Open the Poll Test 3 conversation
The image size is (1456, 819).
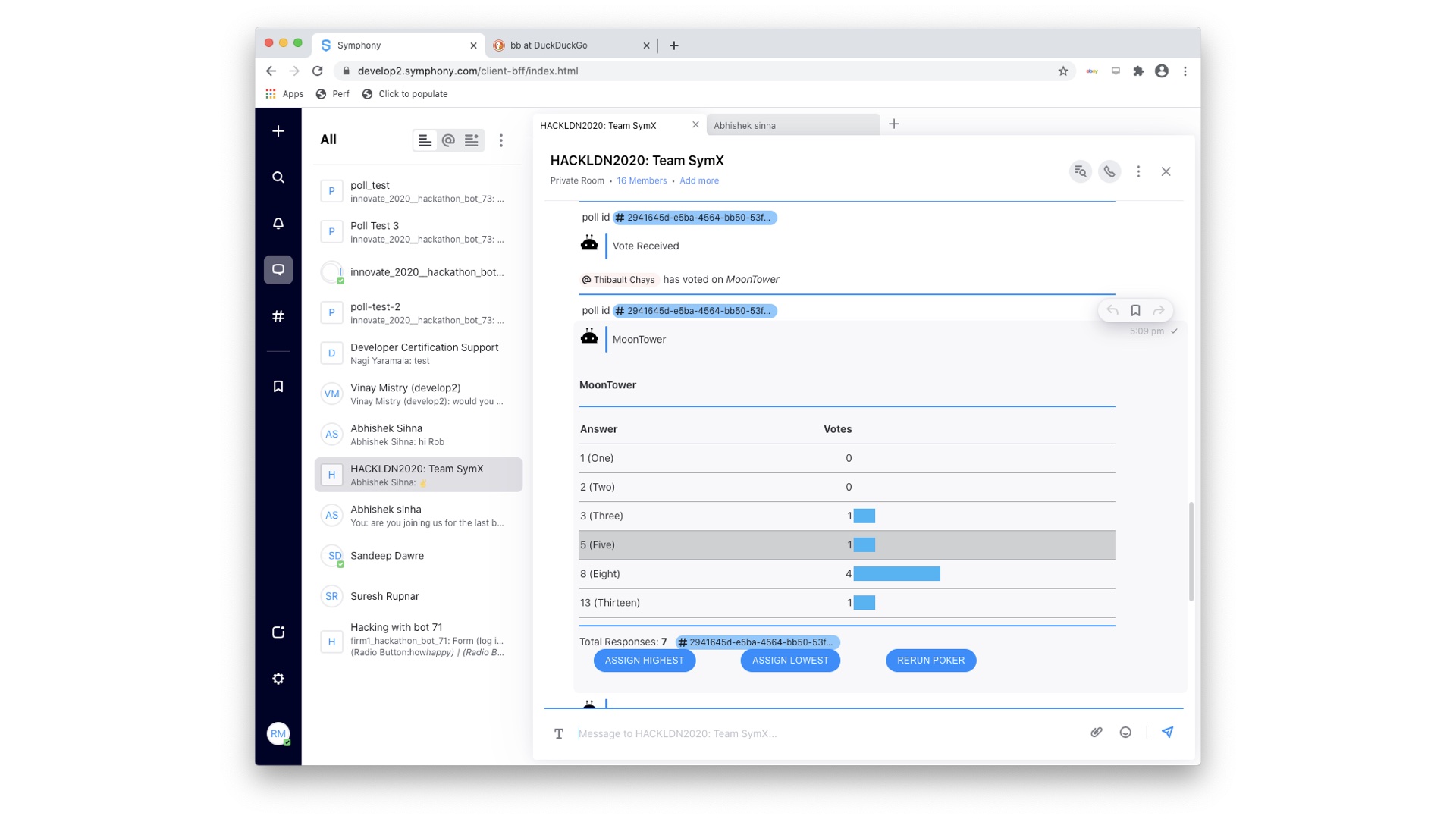coord(419,232)
